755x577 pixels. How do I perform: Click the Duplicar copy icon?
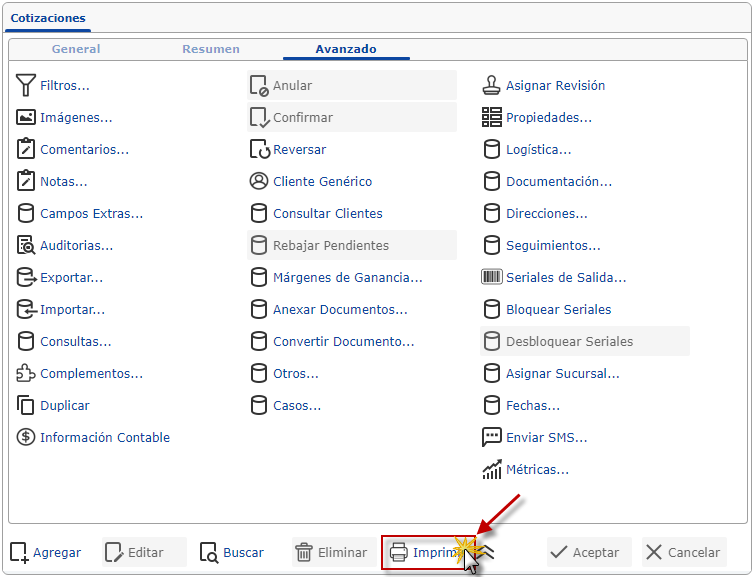[x=26, y=405]
